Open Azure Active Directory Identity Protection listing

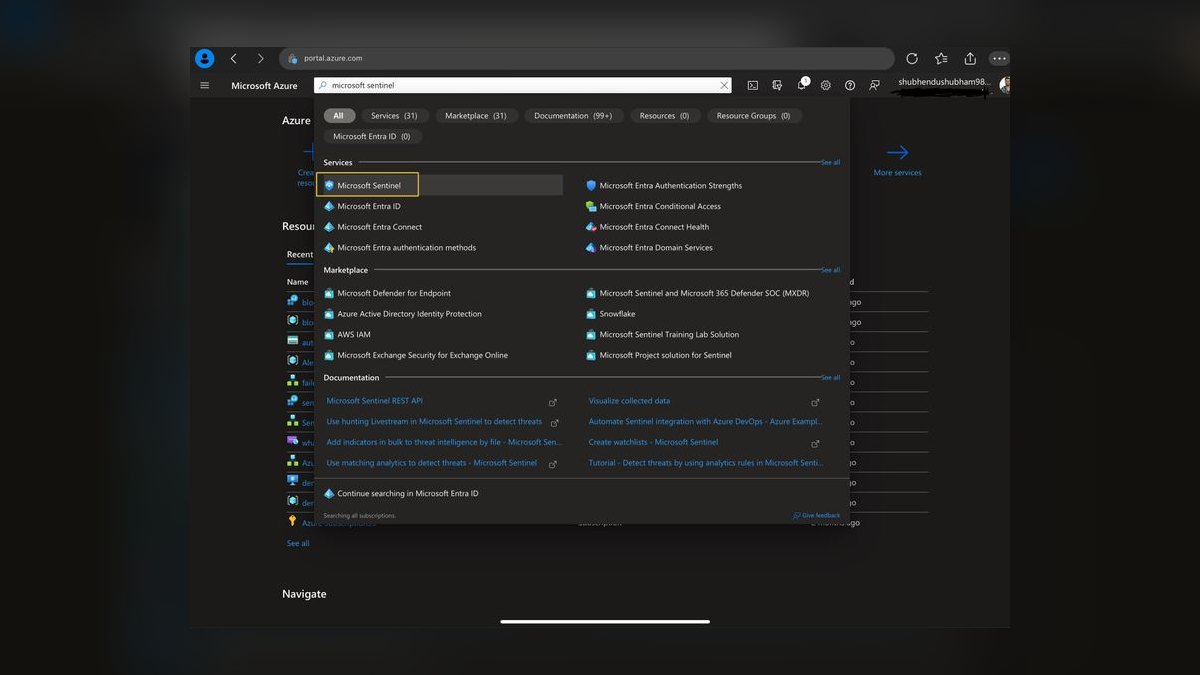(x=409, y=314)
